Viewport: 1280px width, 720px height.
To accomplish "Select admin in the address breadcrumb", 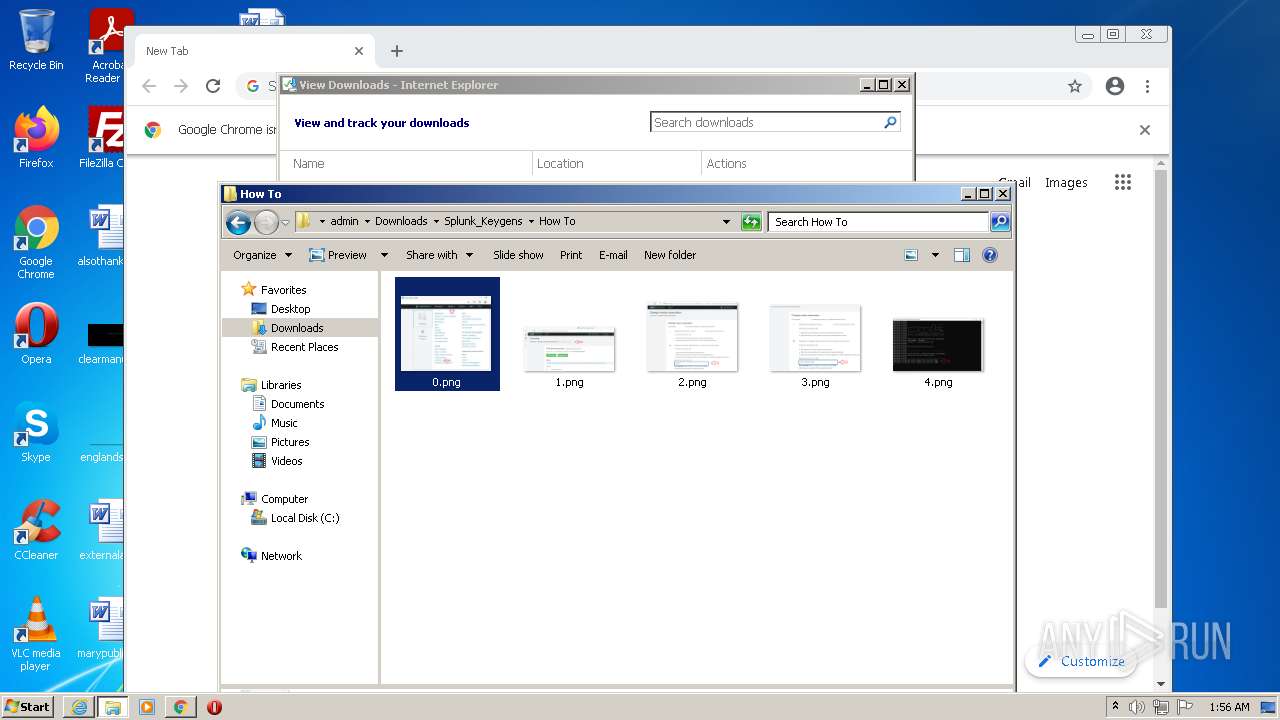I will pyautogui.click(x=344, y=222).
